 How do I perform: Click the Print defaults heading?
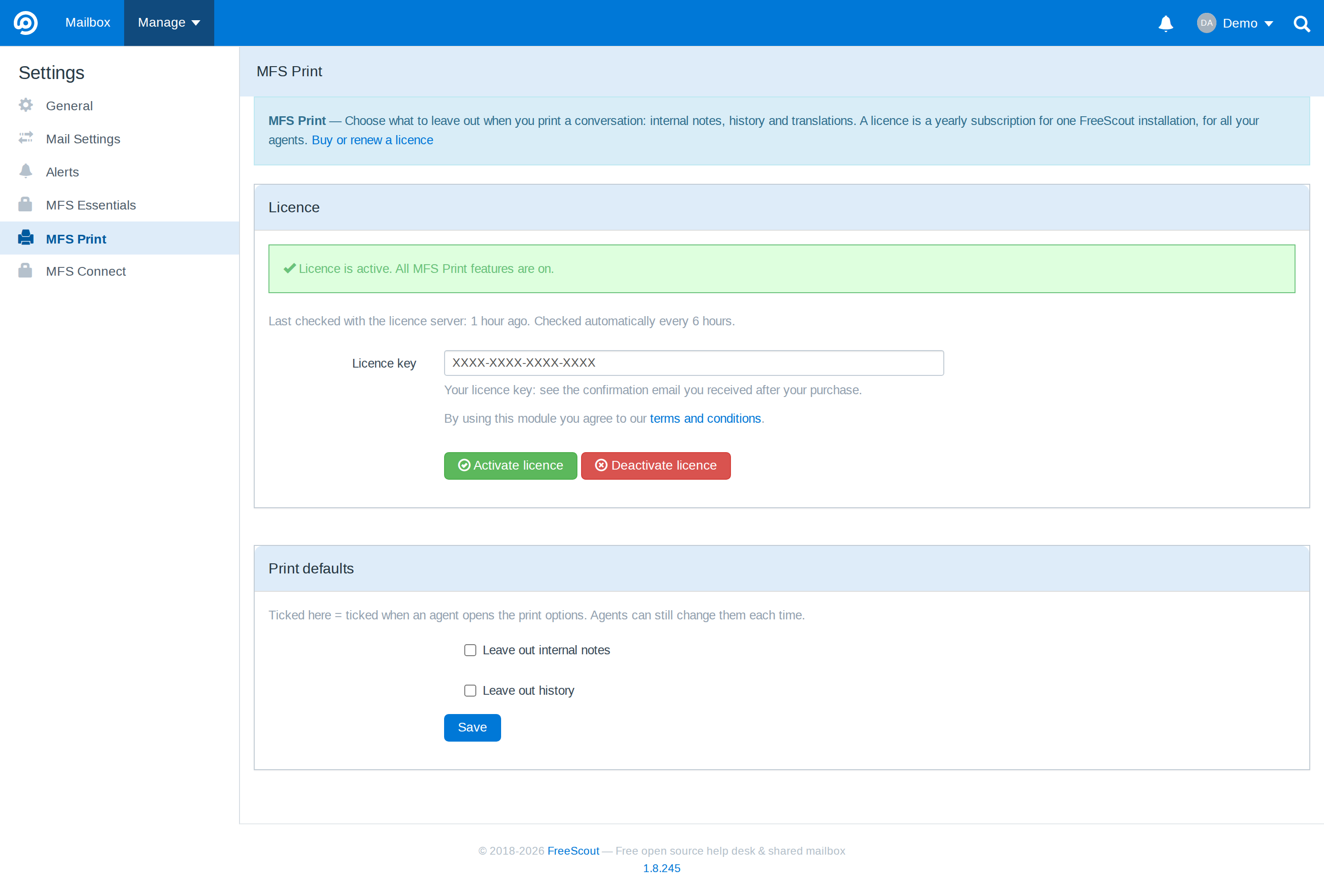click(x=311, y=569)
